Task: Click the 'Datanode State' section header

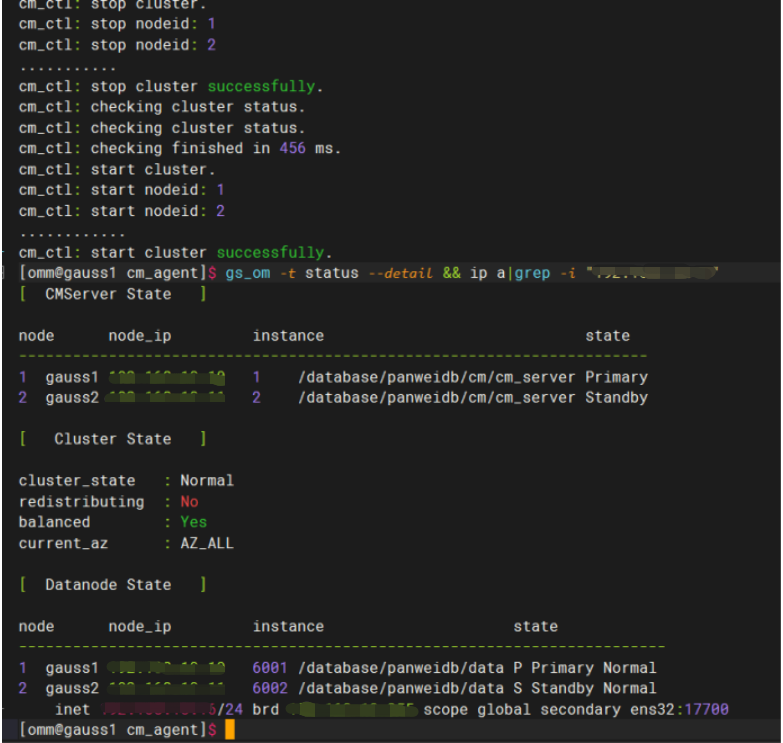Action: click(x=113, y=584)
